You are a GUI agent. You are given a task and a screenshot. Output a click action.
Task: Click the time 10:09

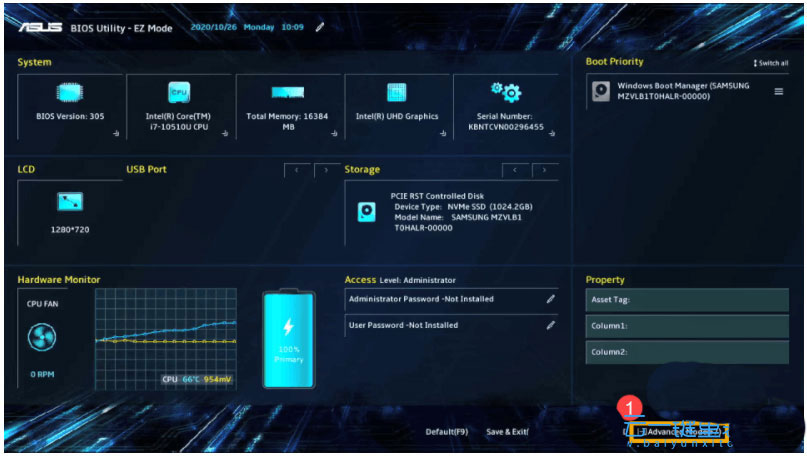click(292, 27)
